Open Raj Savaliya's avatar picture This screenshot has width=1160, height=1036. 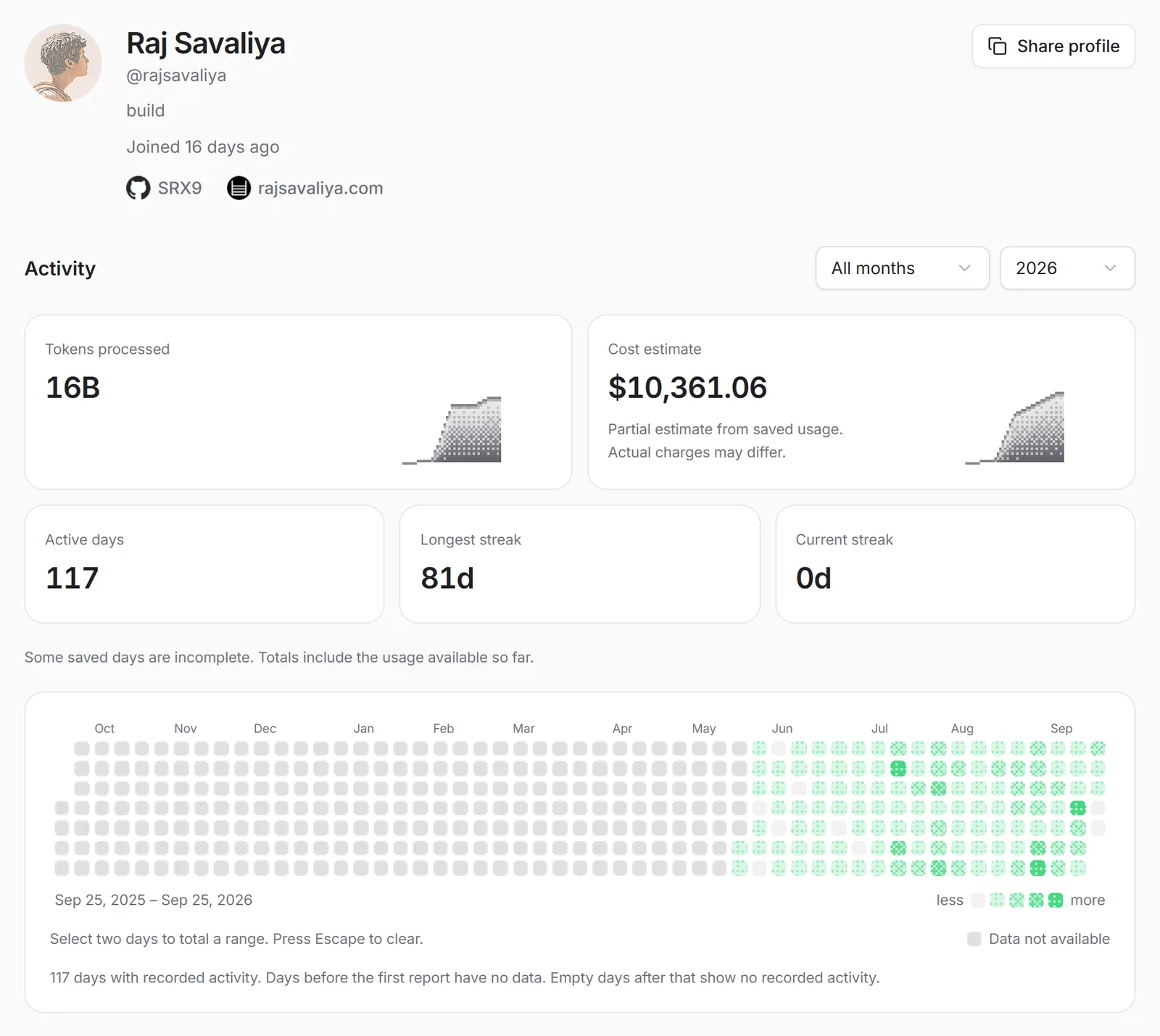pos(63,63)
